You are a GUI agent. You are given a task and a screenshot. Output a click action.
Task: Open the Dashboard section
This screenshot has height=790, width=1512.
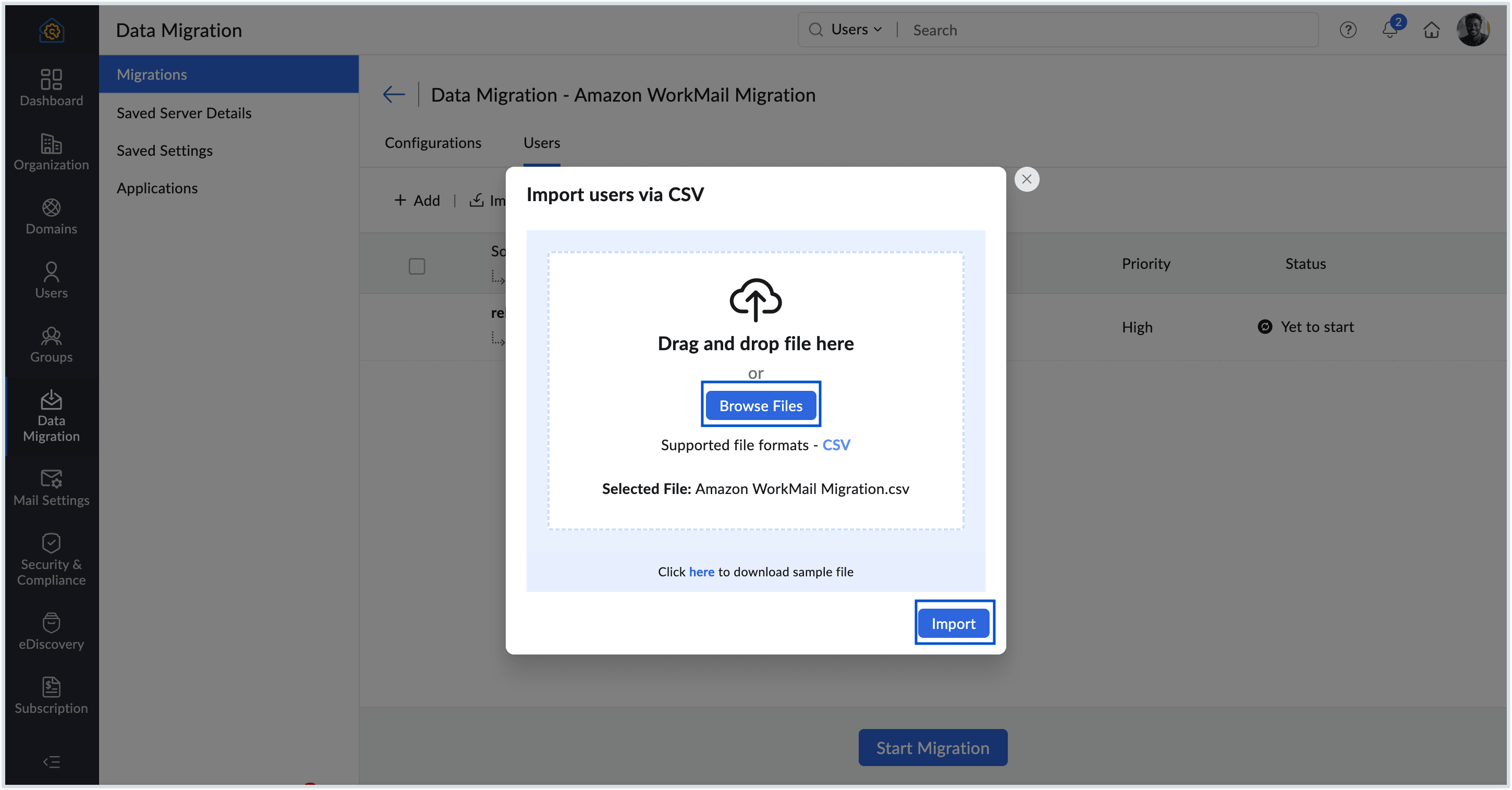pyautogui.click(x=51, y=88)
